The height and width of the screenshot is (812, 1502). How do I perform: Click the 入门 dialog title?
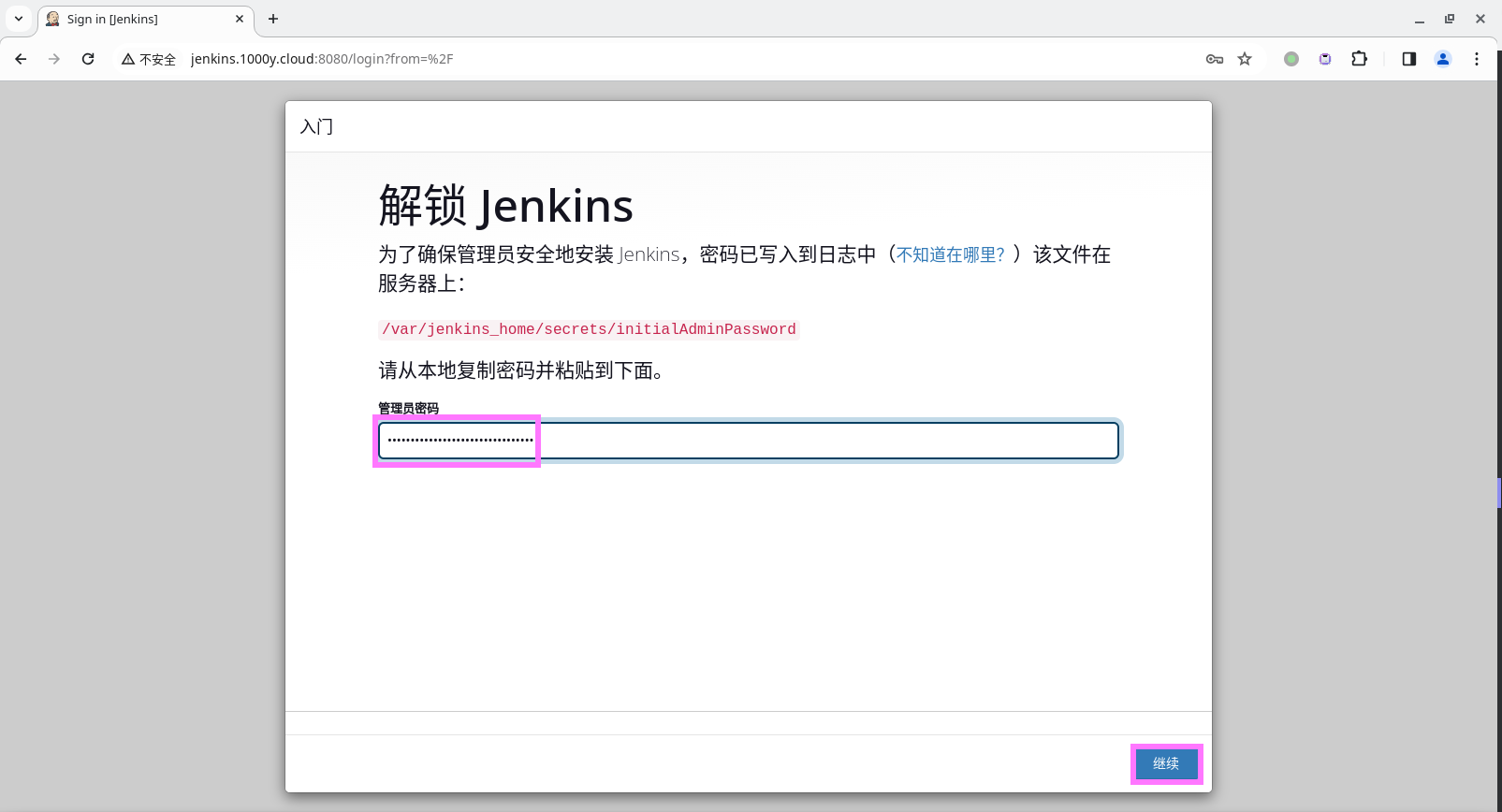(316, 126)
